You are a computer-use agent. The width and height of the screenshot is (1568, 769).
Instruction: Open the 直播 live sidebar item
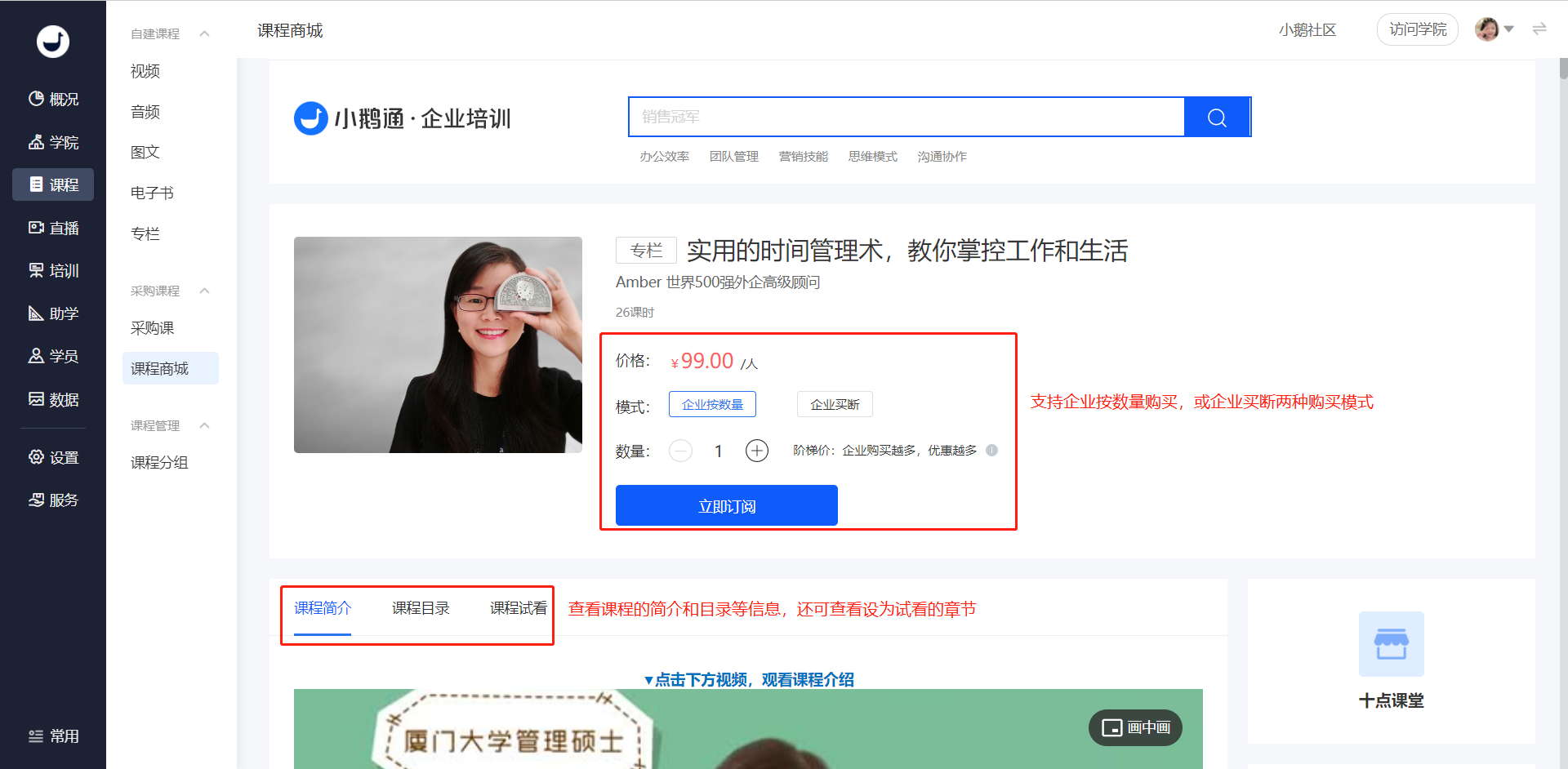point(54,228)
